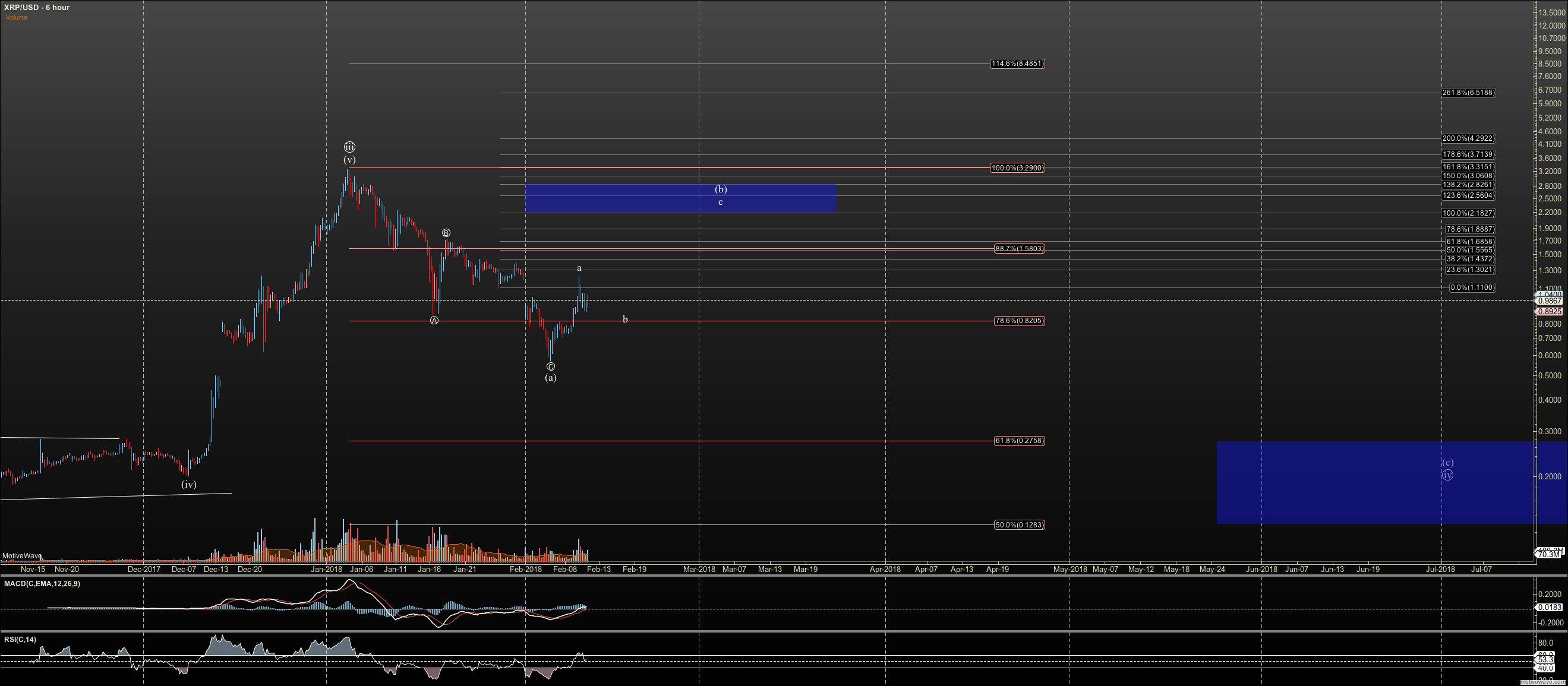
Task: Click the Jan2018 date on time axis
Action: [326, 570]
